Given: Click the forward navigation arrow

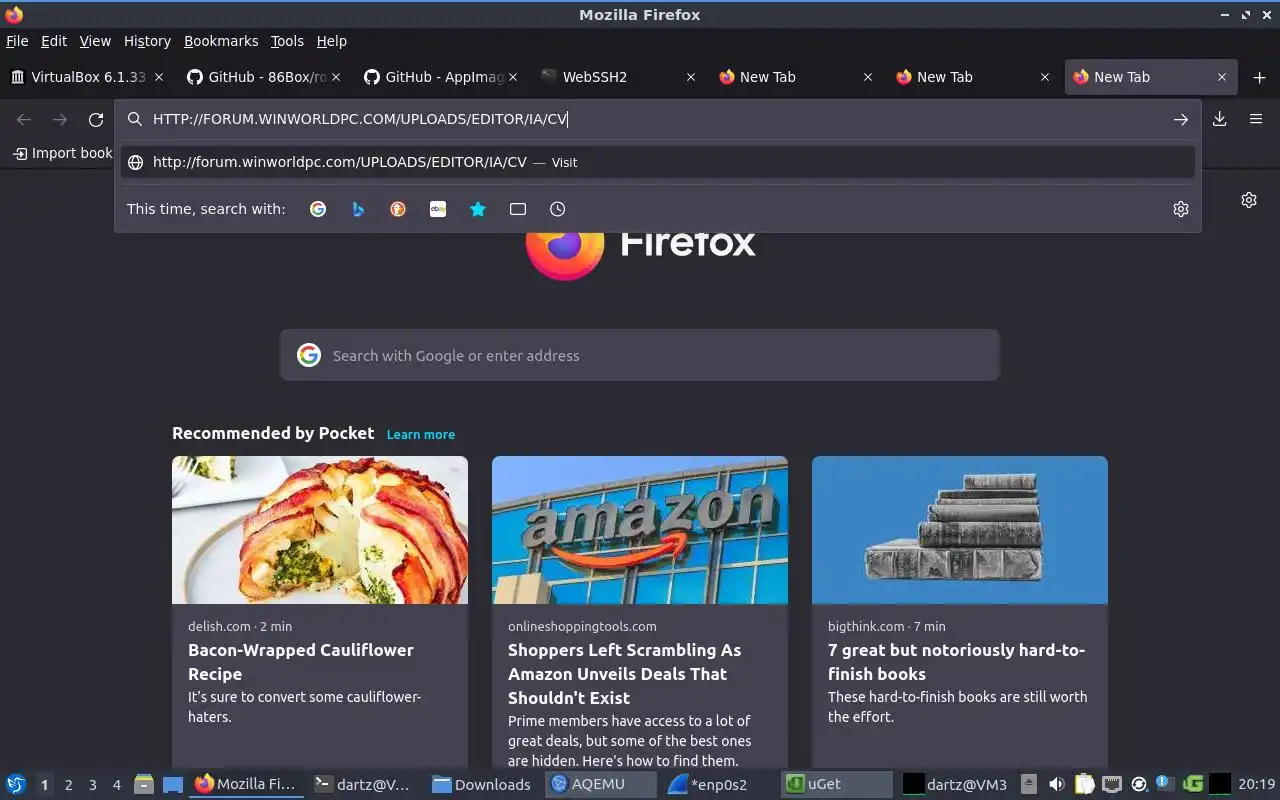Looking at the screenshot, I should [x=60, y=119].
